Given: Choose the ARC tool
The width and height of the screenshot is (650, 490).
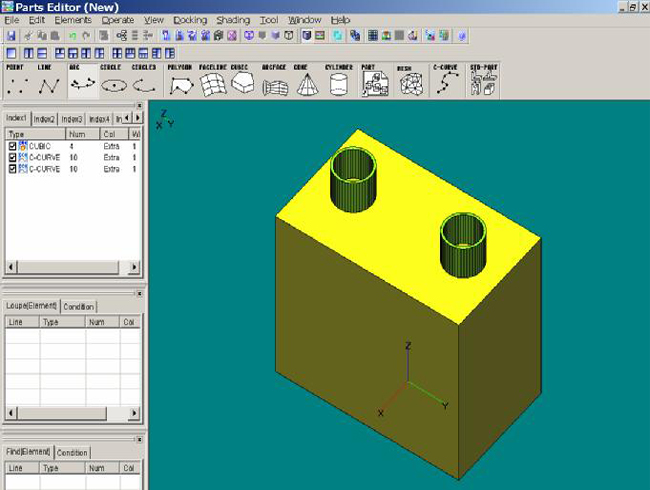Looking at the screenshot, I should (81, 82).
